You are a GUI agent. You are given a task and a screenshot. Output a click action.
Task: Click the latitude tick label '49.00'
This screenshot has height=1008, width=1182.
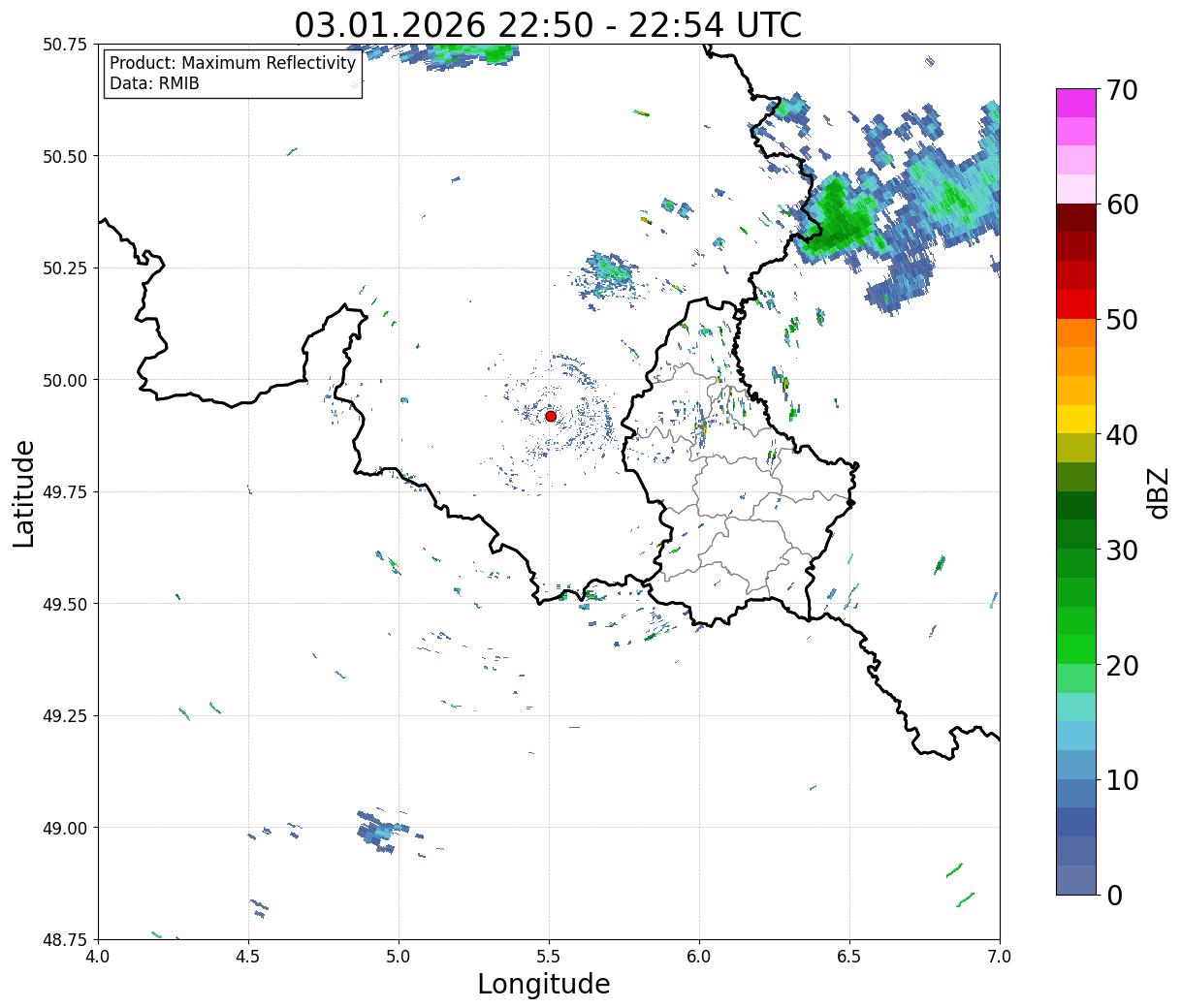pos(64,828)
